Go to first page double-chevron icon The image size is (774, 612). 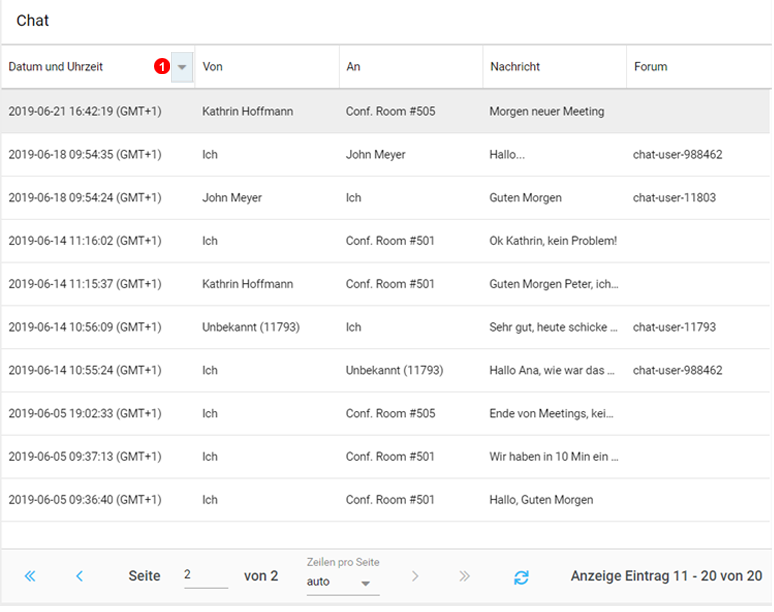[x=30, y=577]
